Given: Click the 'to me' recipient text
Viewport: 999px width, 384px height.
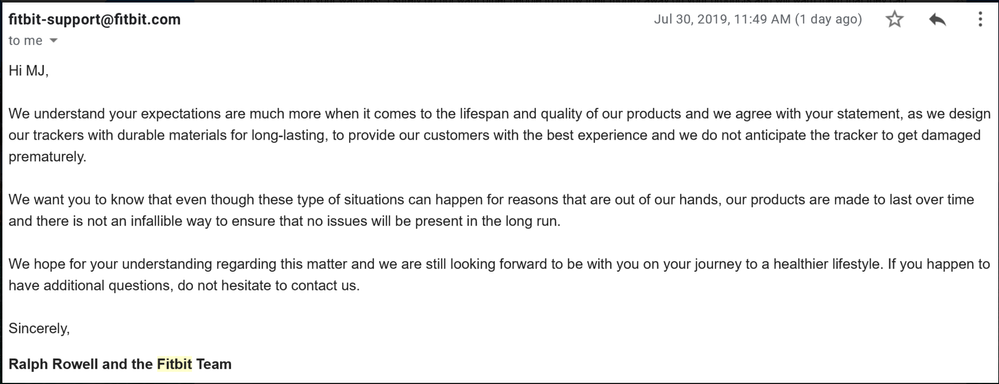Looking at the screenshot, I should [25, 41].
